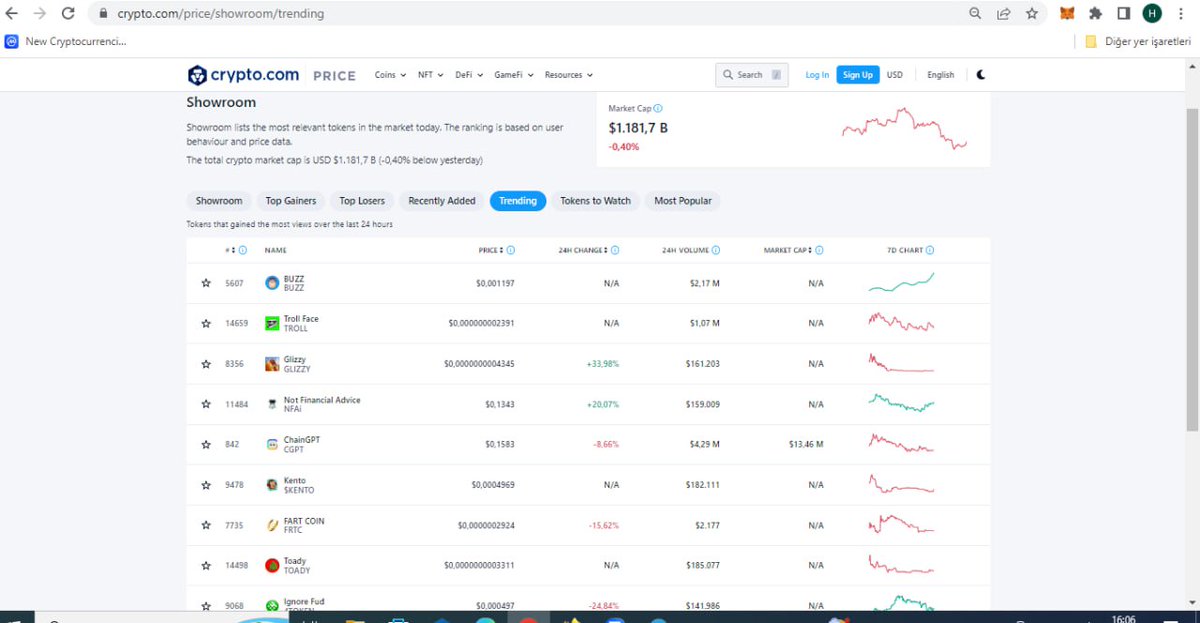Show info for Market Cap card
1200x623 pixels.
pyautogui.click(x=657, y=108)
